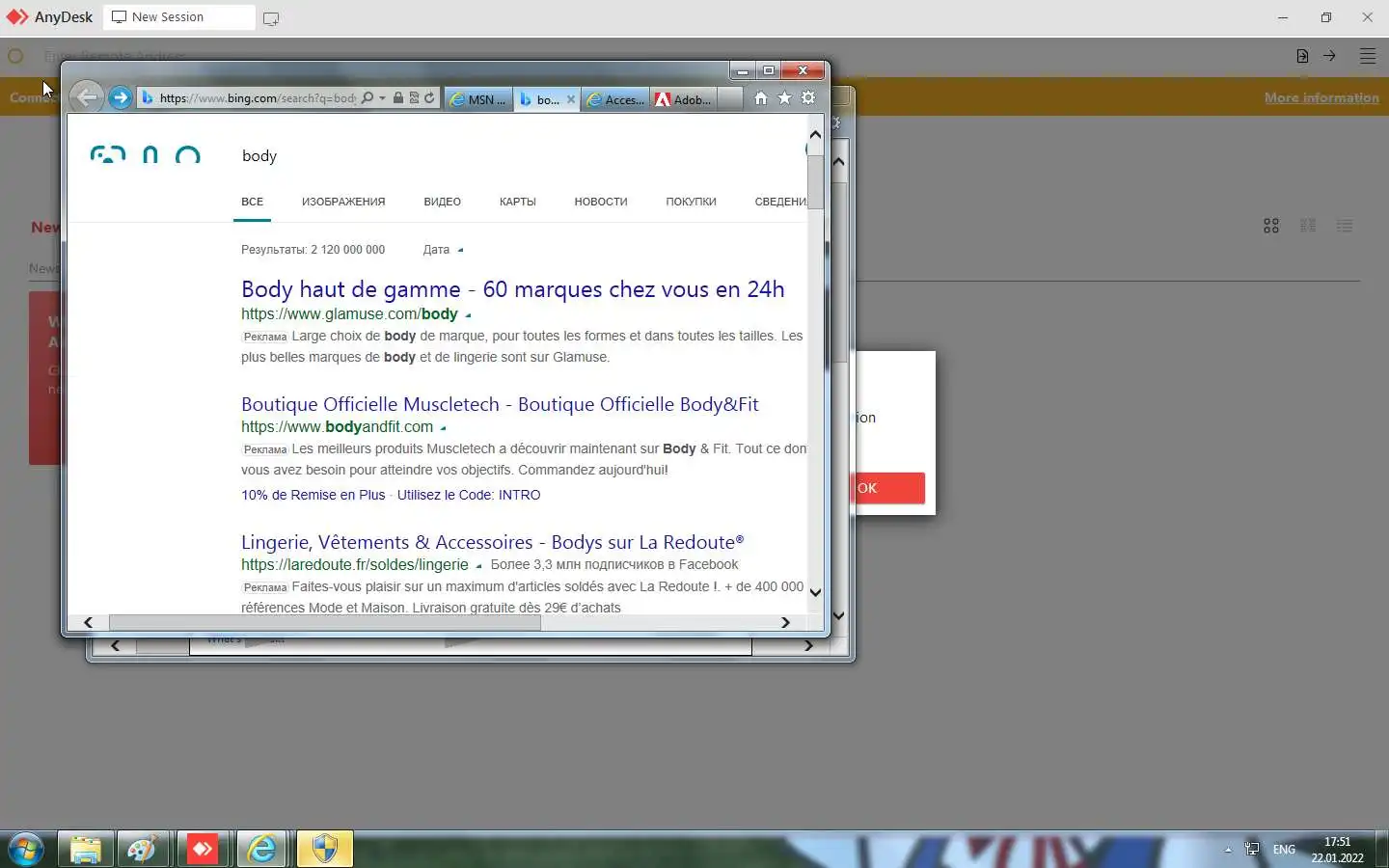Click Utilisez le Code: INTRO link
The width and height of the screenshot is (1389, 868).
tap(469, 495)
